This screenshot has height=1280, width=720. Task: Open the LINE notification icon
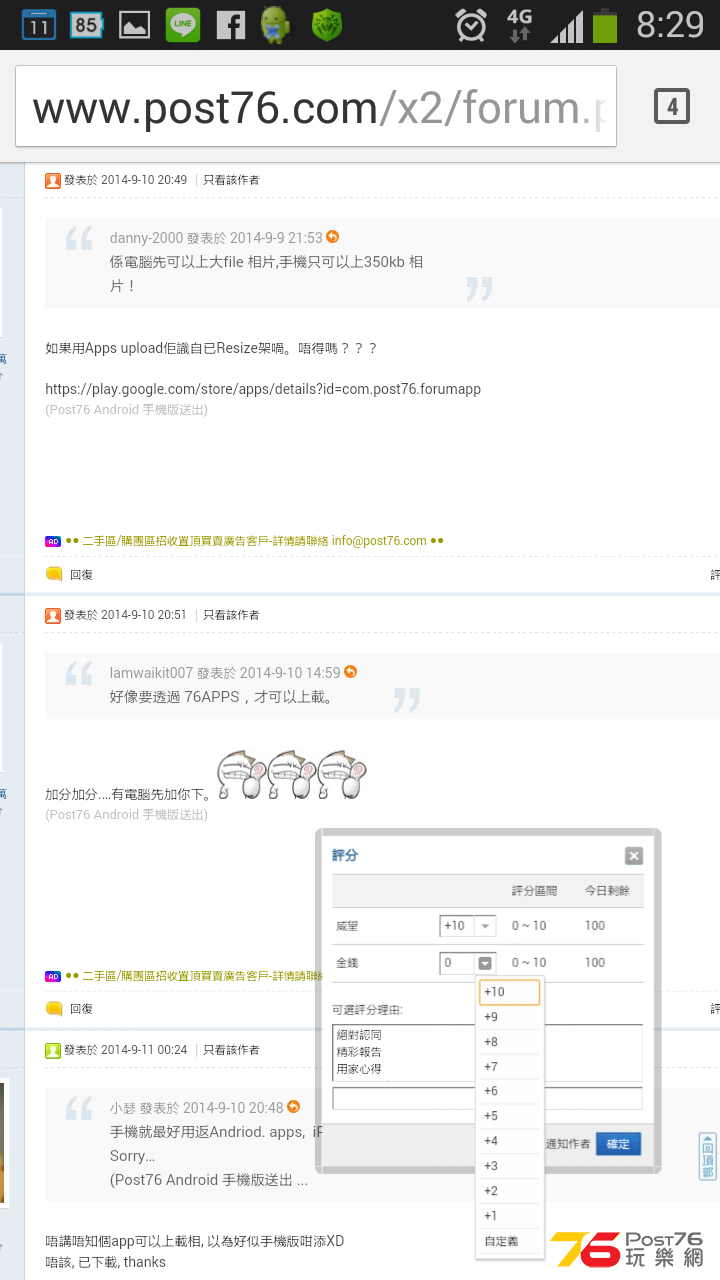pyautogui.click(x=182, y=24)
